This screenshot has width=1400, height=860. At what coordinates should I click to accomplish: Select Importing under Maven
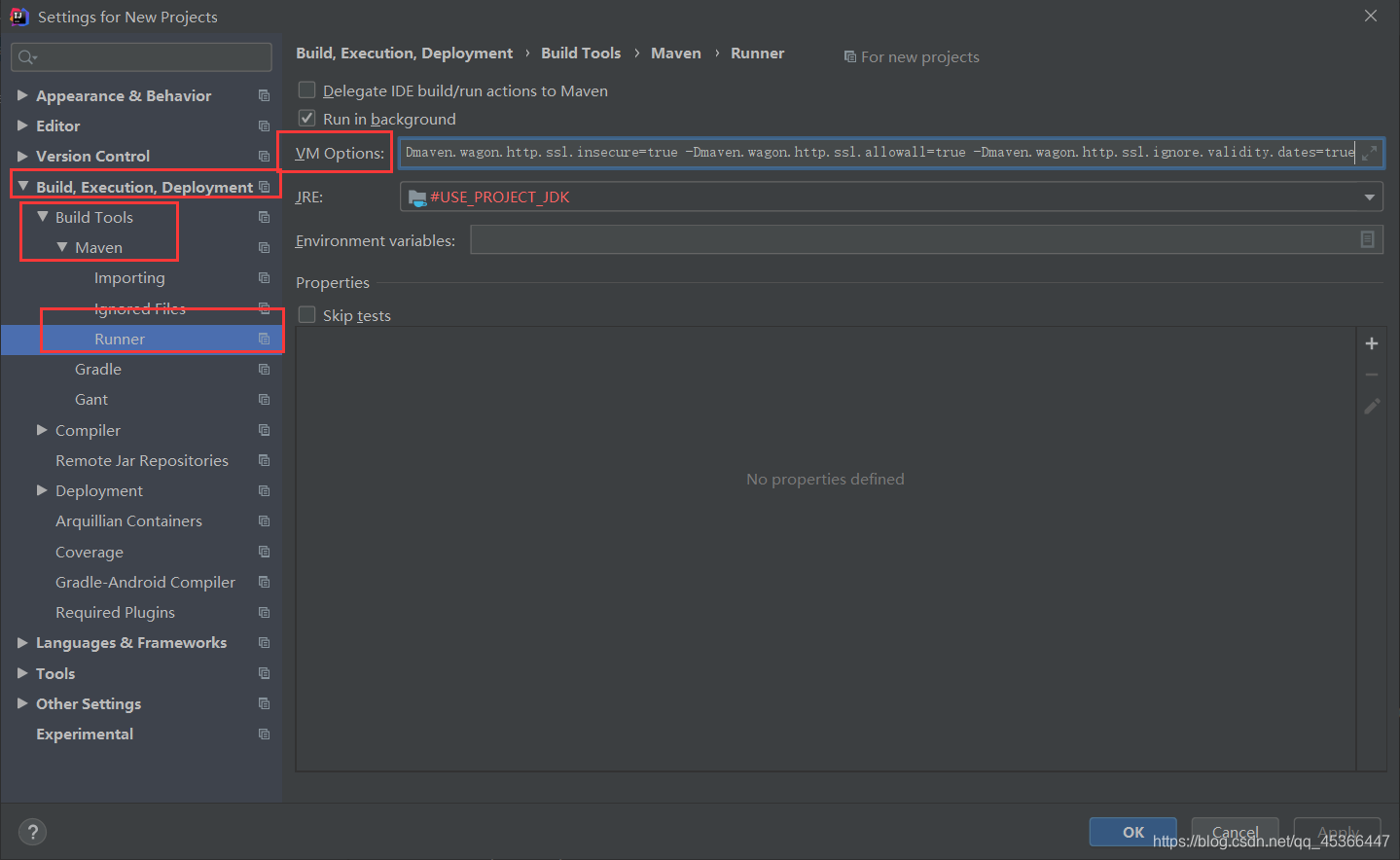tap(129, 278)
